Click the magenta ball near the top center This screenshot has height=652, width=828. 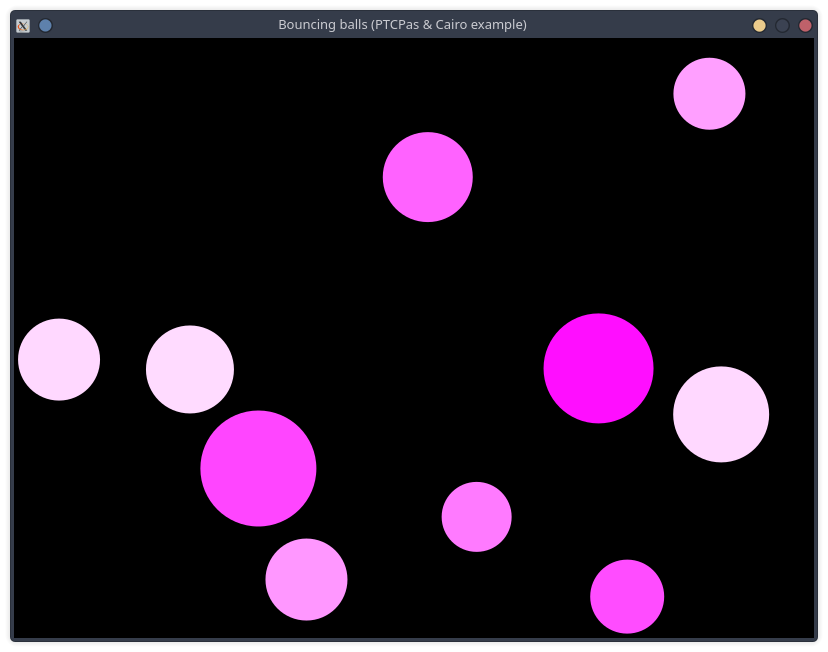428,177
